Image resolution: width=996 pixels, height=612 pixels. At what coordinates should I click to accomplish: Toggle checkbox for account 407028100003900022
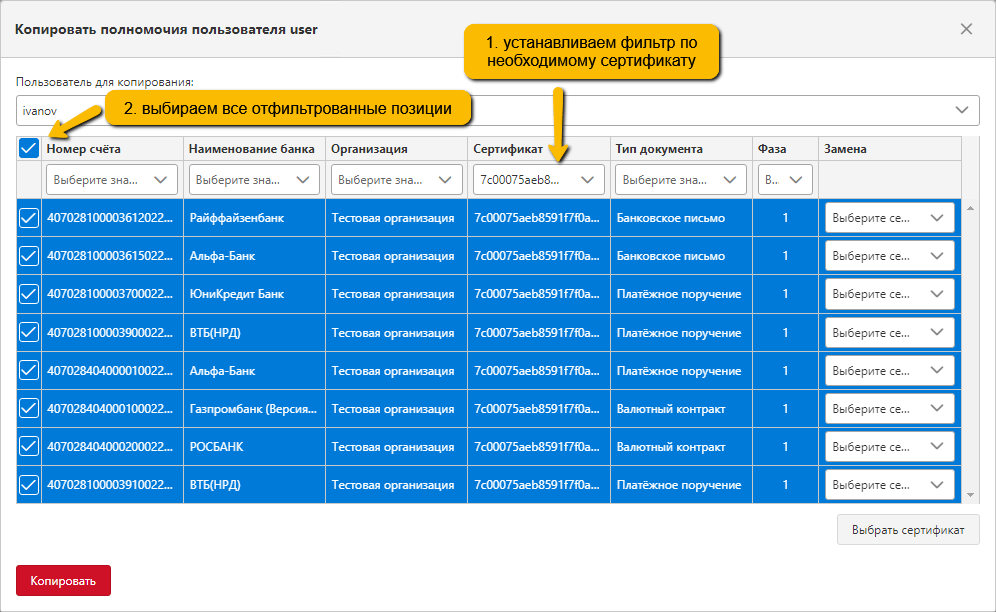(29, 332)
